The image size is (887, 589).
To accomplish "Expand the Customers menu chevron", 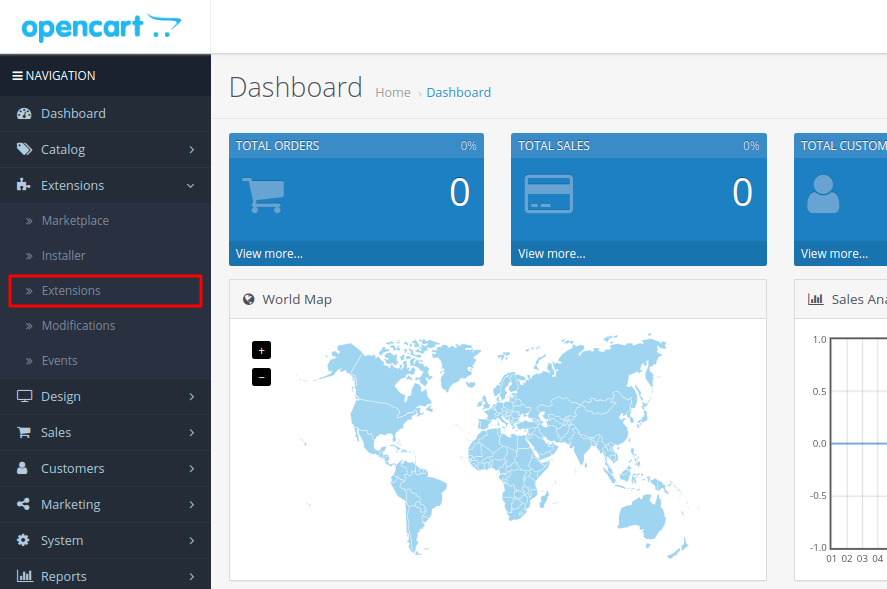I will (x=192, y=468).
